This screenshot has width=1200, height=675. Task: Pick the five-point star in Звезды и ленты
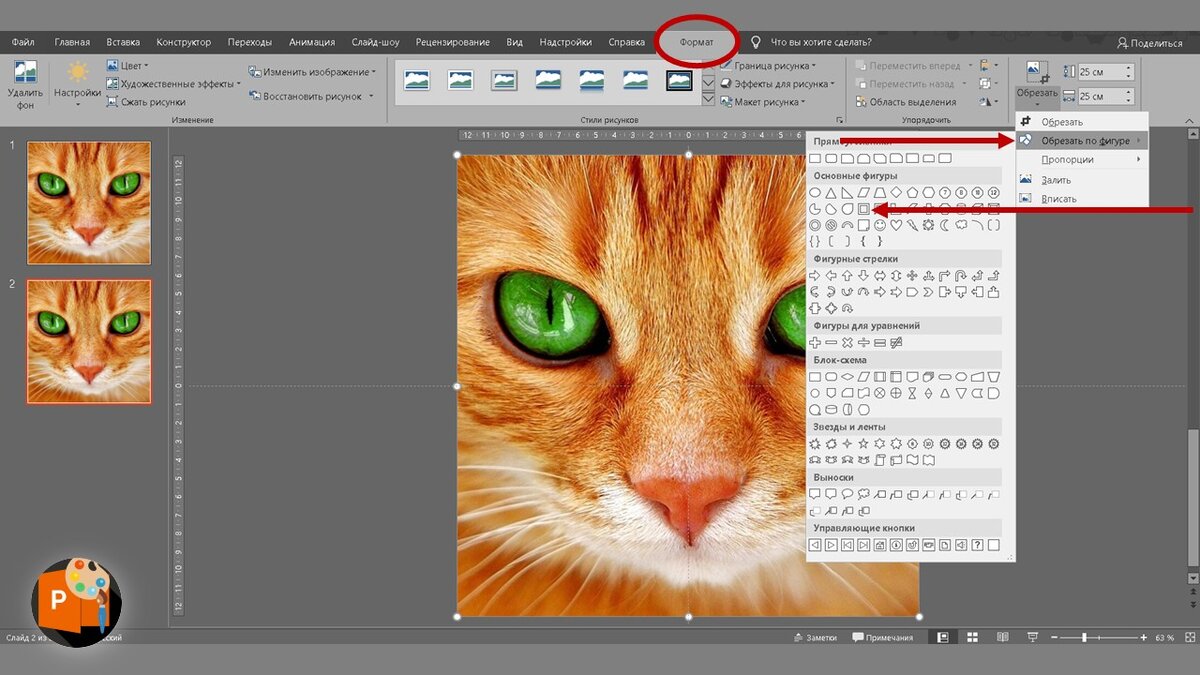864,443
